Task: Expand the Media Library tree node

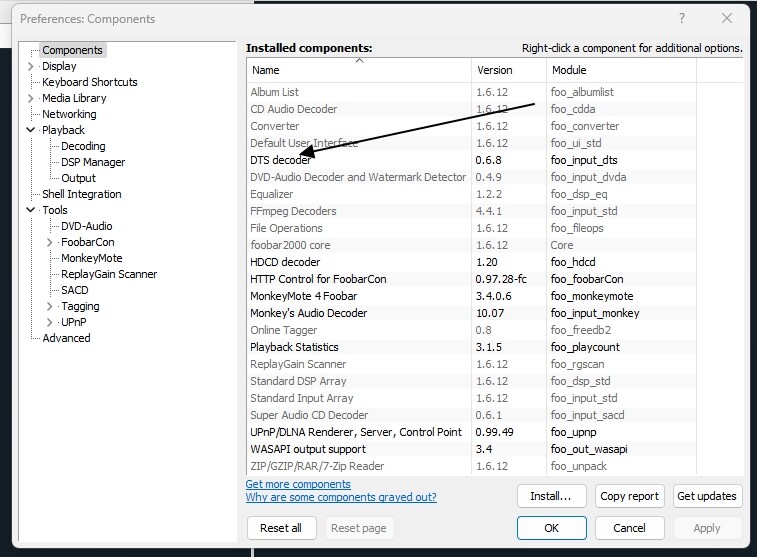Action: pos(31,98)
